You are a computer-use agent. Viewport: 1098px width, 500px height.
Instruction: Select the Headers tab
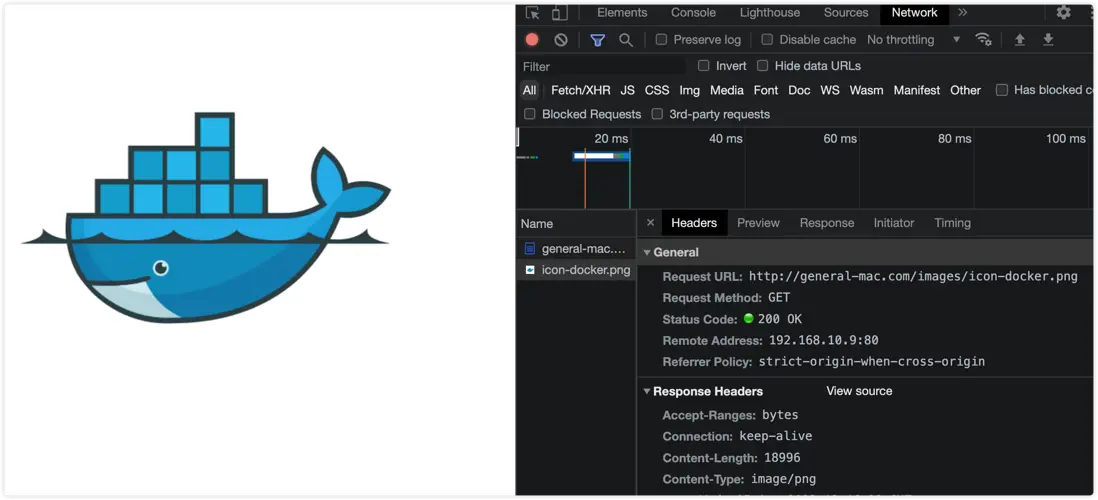(694, 223)
